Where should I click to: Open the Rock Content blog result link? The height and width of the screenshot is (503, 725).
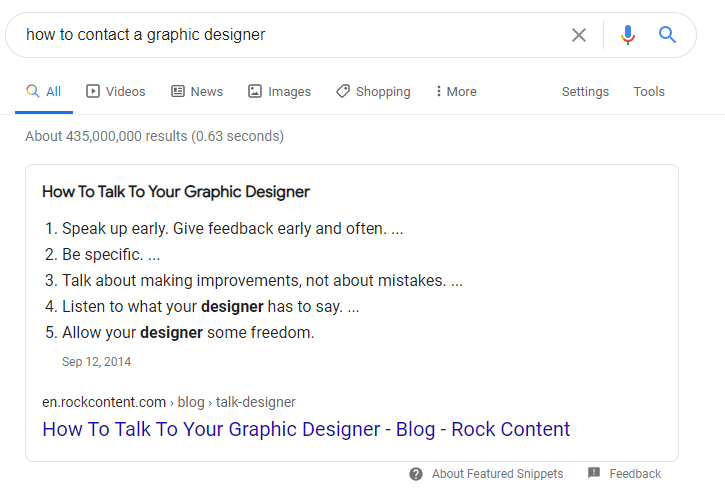click(306, 429)
